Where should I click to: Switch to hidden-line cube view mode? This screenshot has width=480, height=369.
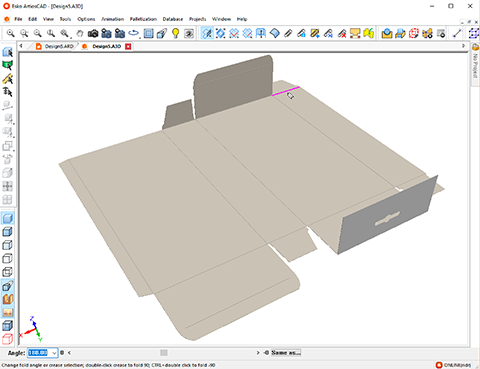tap(8, 258)
